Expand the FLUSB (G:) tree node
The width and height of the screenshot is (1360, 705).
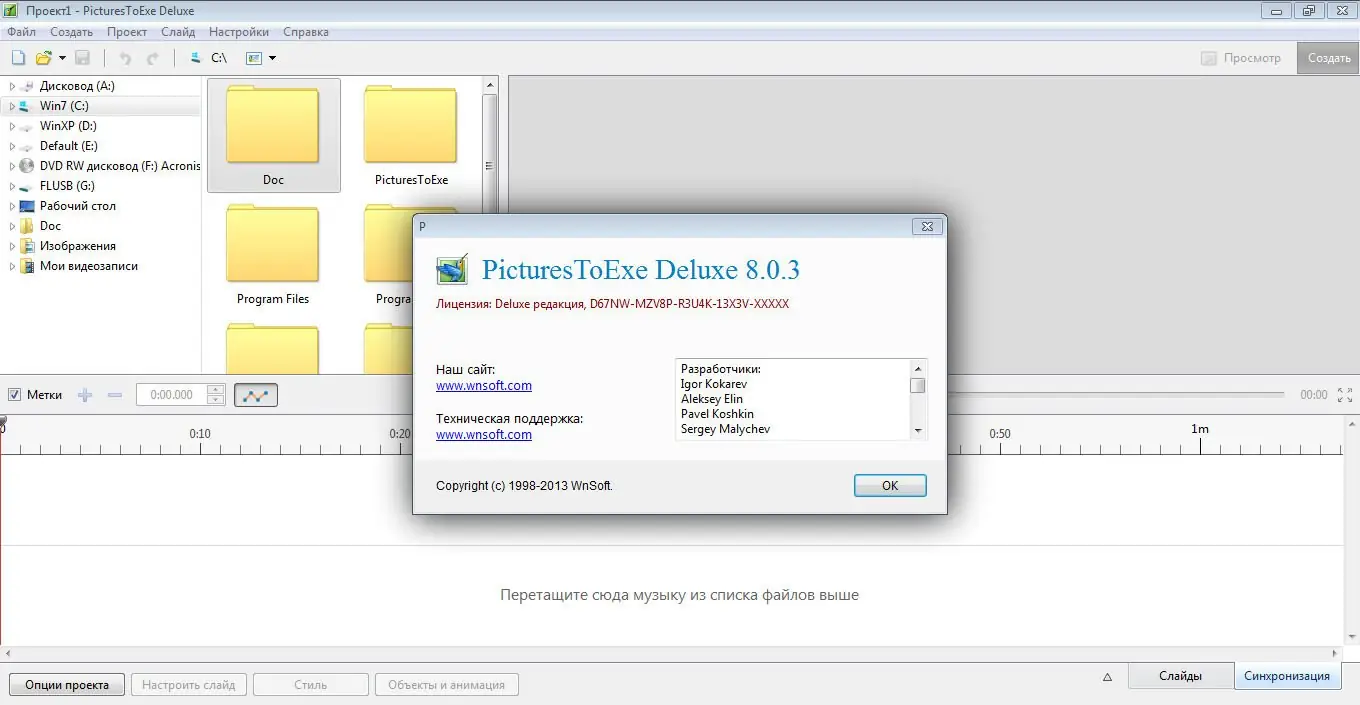tap(12, 186)
